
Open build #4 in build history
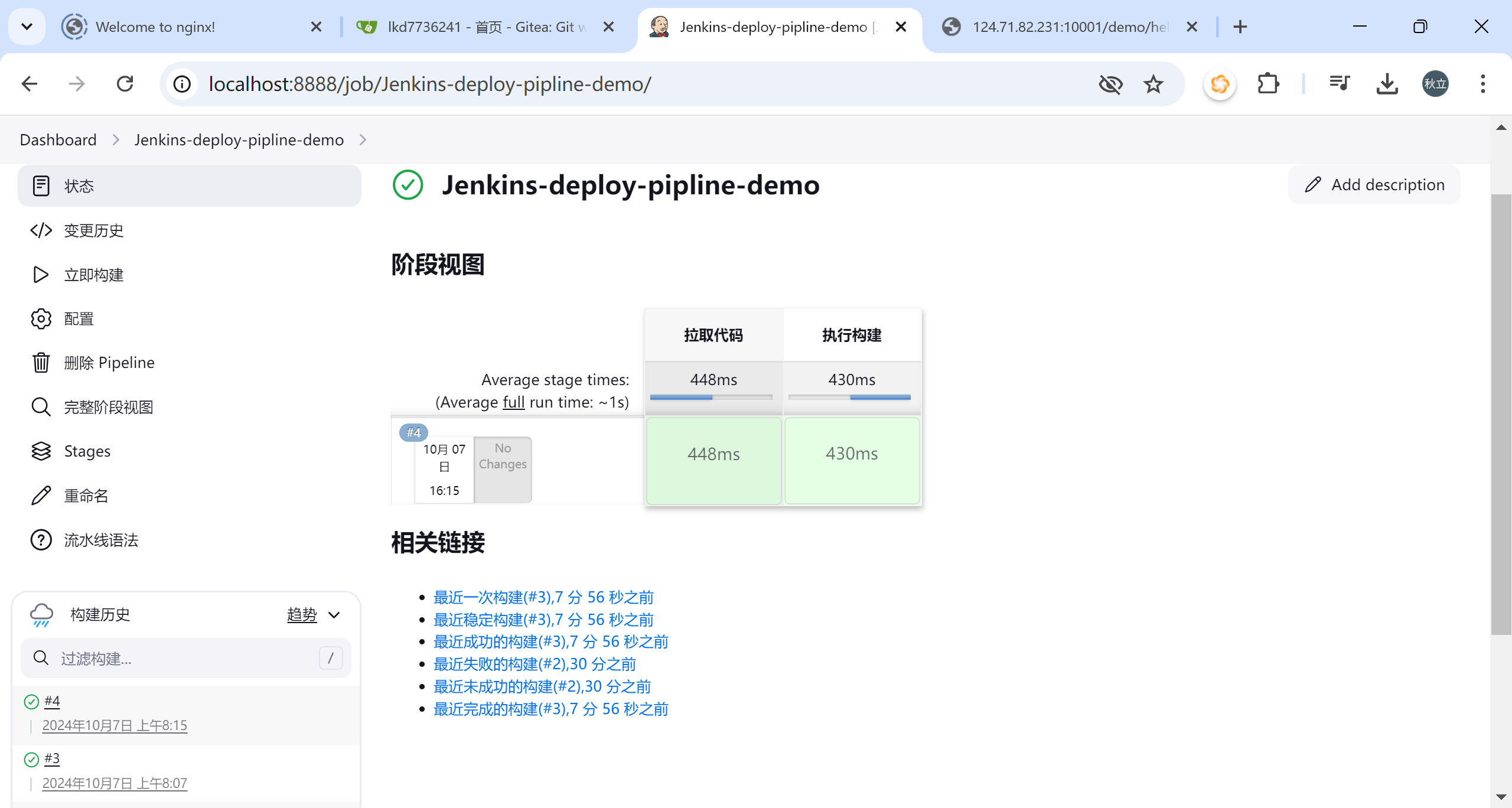(x=52, y=701)
